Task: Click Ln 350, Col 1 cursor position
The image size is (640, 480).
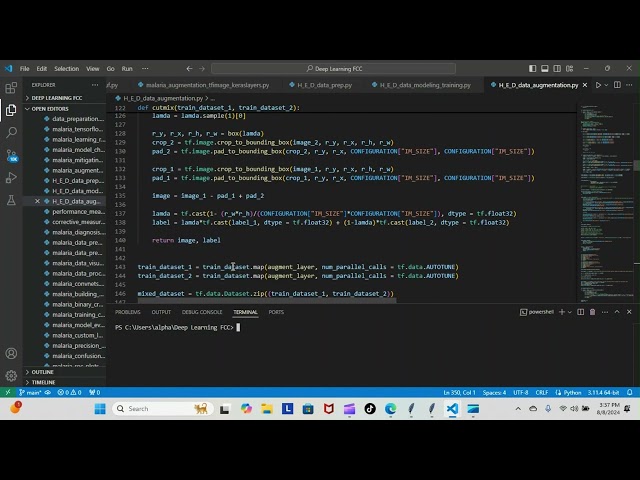Action: click(x=460, y=393)
